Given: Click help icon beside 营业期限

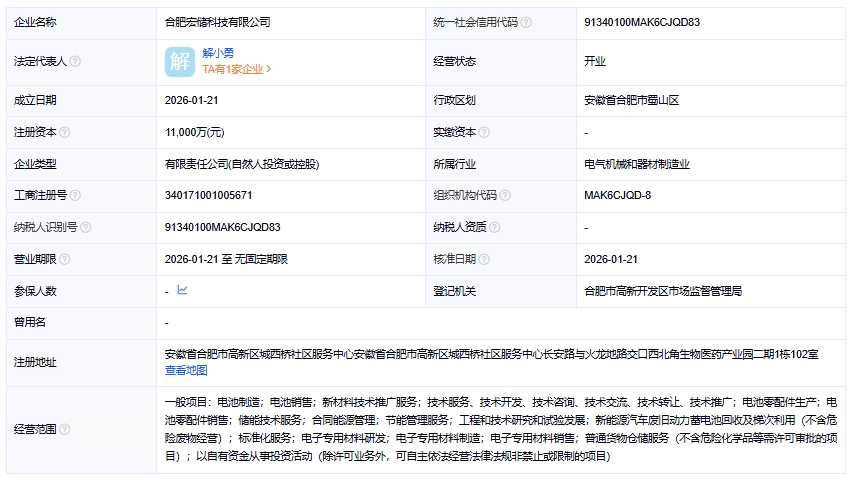Looking at the screenshot, I should point(63,259).
